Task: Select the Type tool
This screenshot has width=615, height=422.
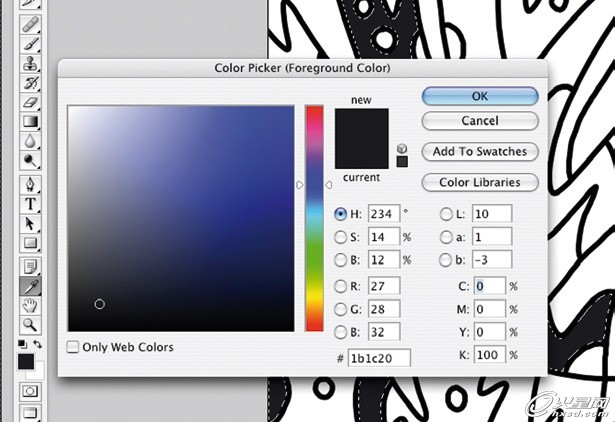Action: tap(30, 205)
